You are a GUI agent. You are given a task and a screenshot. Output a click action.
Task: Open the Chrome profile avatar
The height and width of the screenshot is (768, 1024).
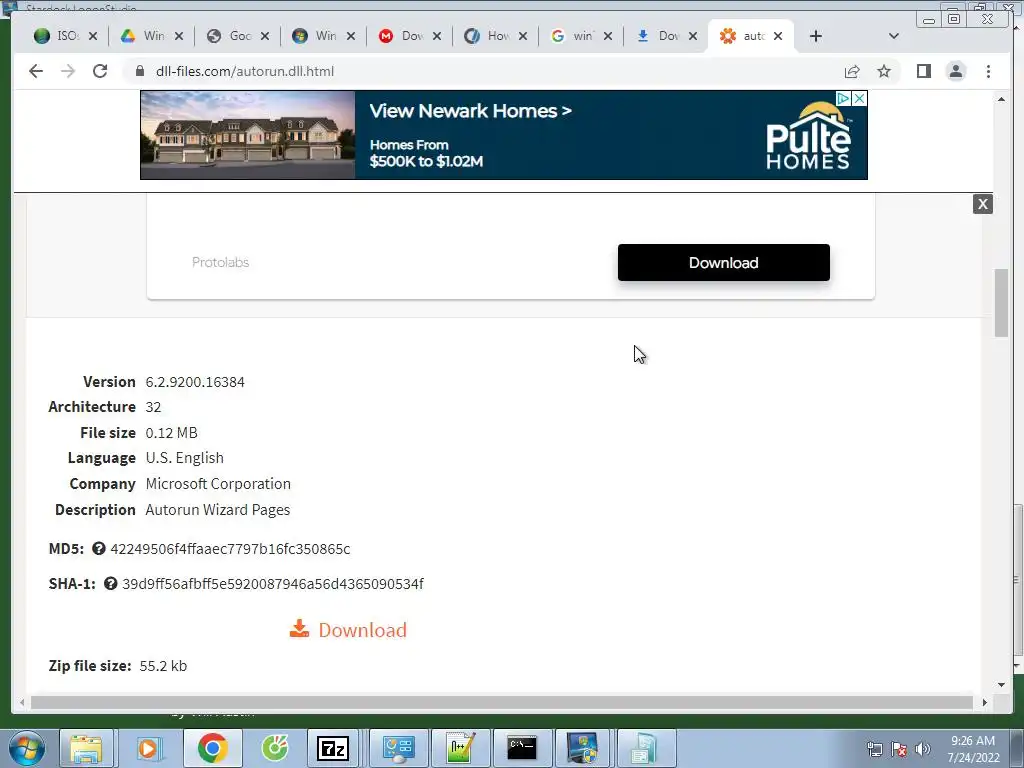coord(955,71)
